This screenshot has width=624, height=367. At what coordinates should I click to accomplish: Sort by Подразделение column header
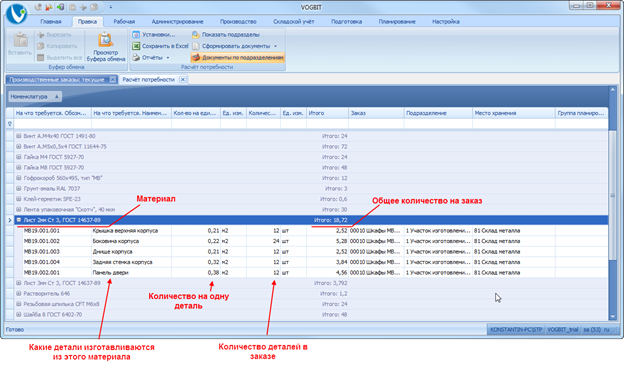point(438,113)
